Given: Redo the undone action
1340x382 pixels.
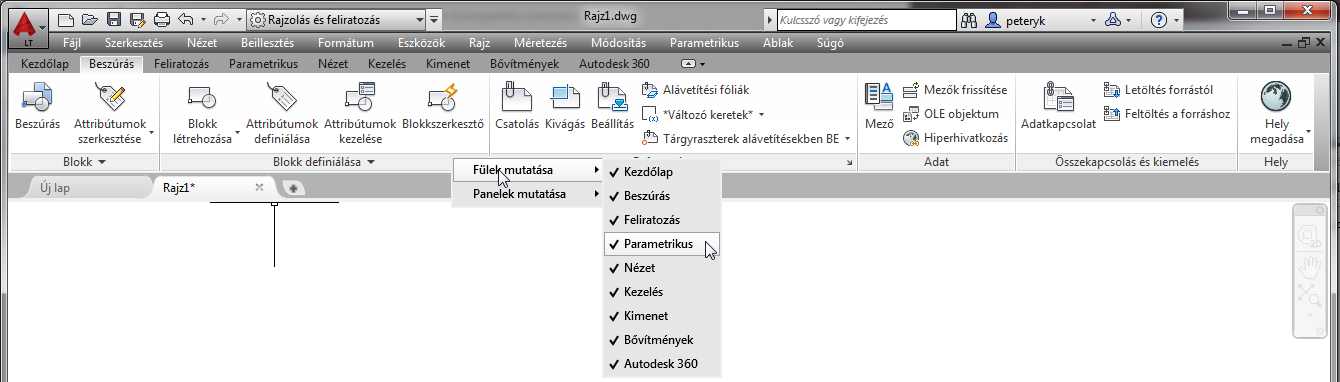Looking at the screenshot, I should coord(221,19).
